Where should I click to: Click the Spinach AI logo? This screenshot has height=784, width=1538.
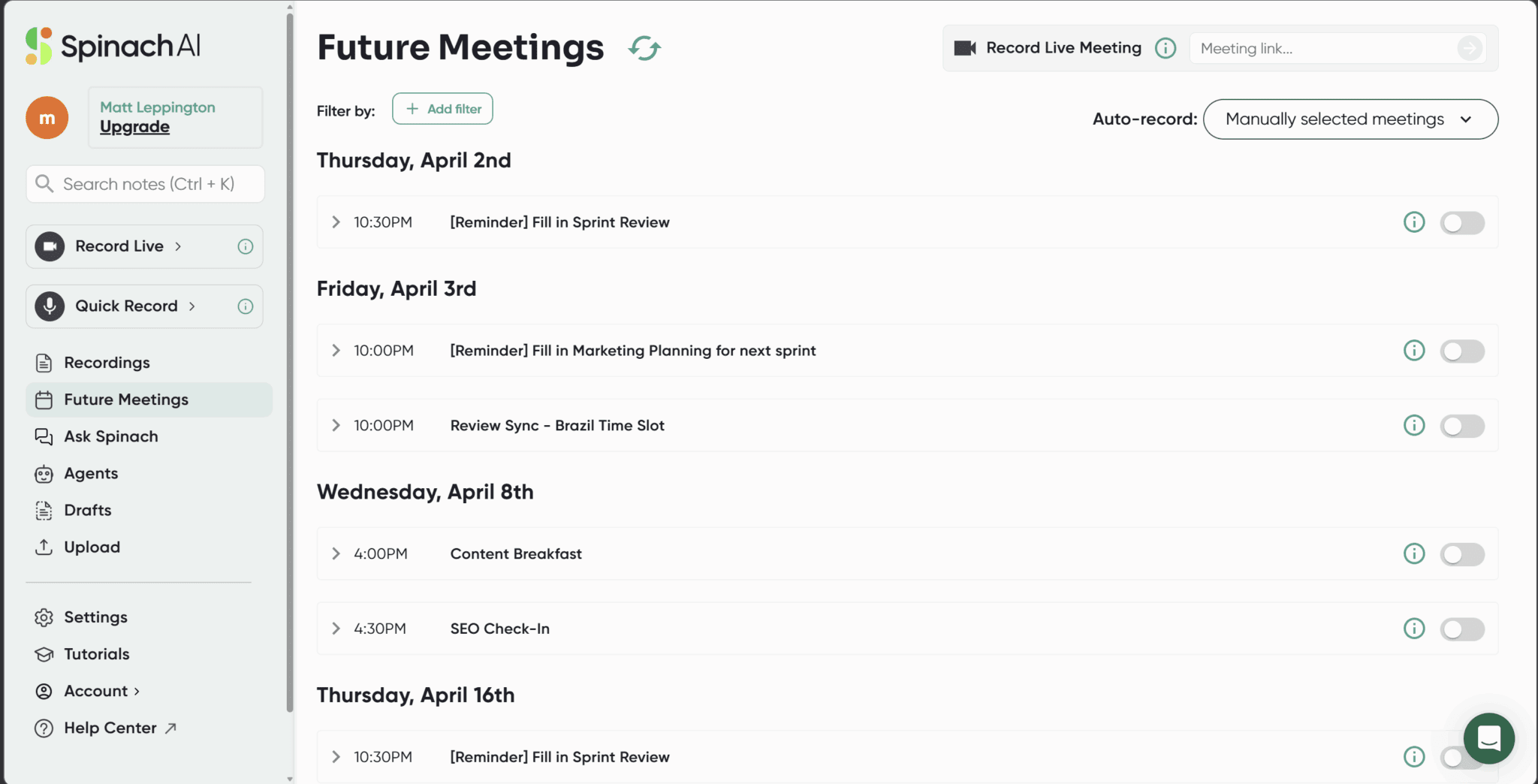[x=111, y=45]
